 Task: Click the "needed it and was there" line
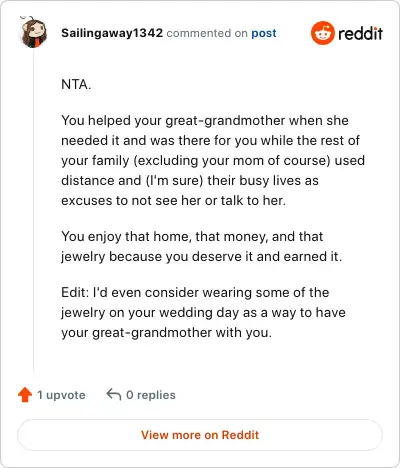click(x=210, y=140)
